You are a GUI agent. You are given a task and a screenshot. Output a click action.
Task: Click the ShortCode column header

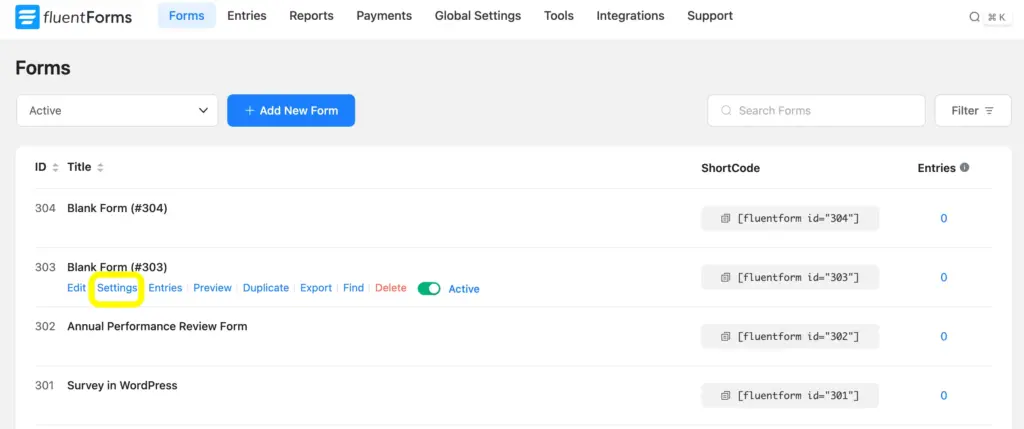[731, 168]
